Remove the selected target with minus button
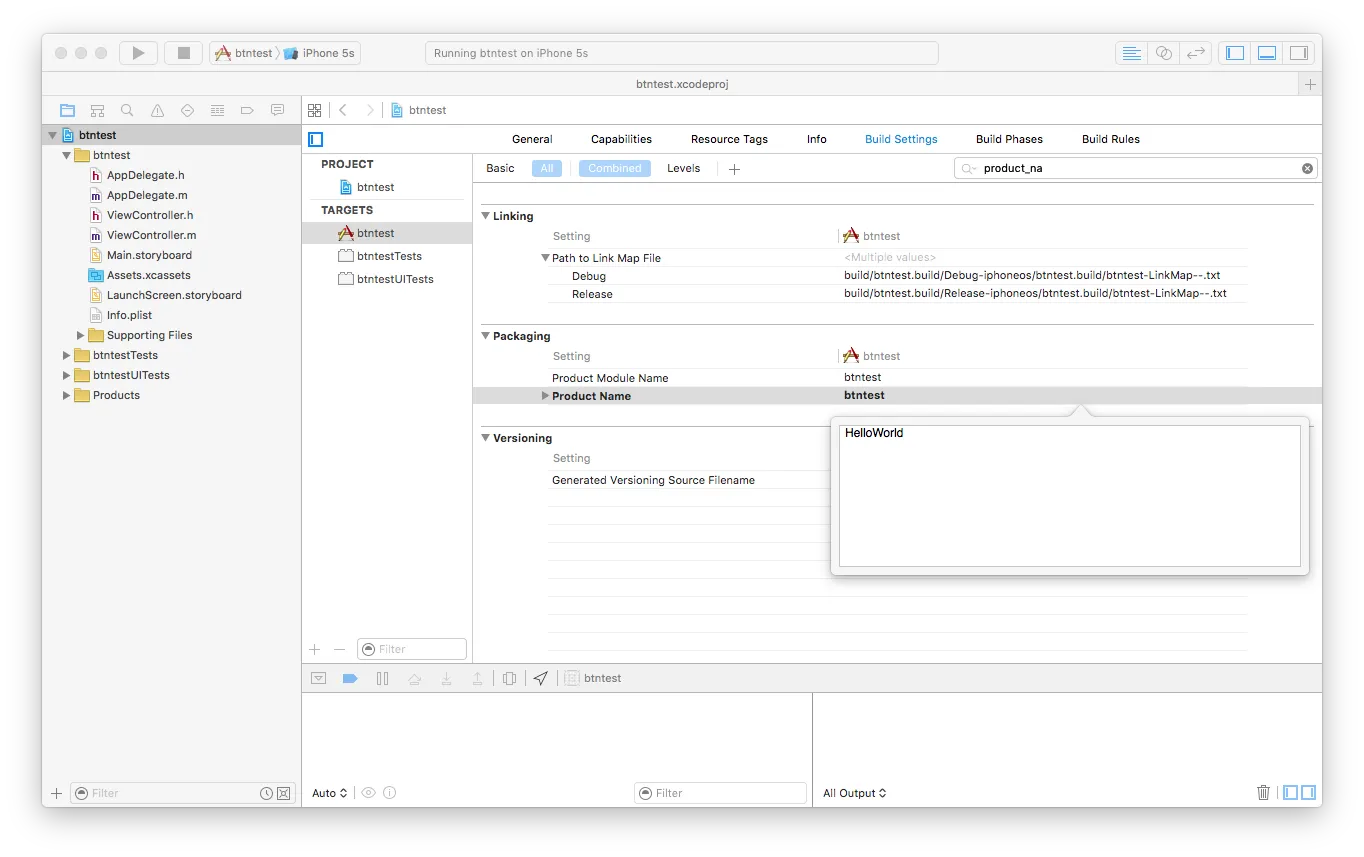Screen dimensions: 1364x857 click(x=339, y=649)
